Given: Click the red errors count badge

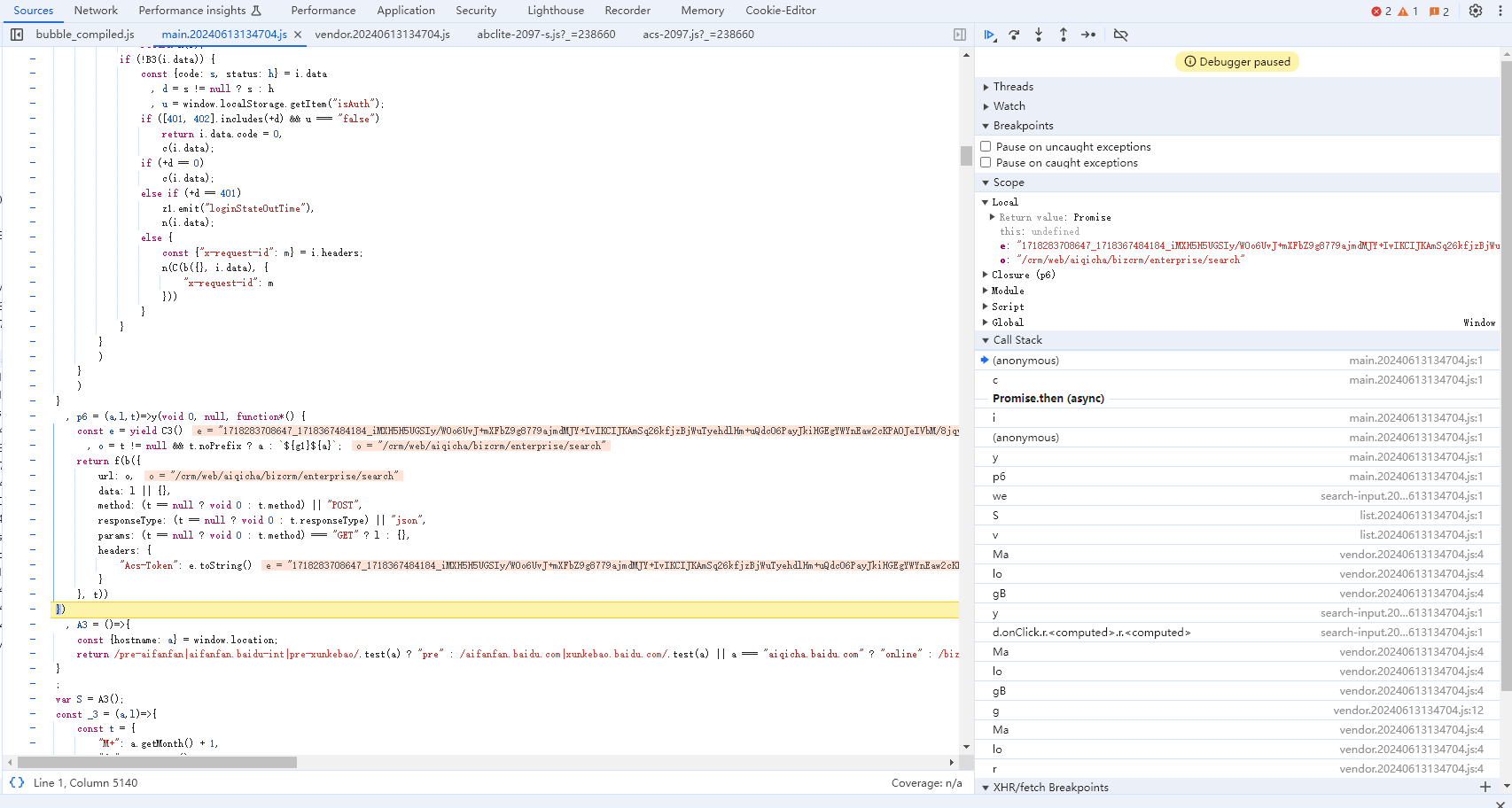Looking at the screenshot, I should tap(1382, 12).
